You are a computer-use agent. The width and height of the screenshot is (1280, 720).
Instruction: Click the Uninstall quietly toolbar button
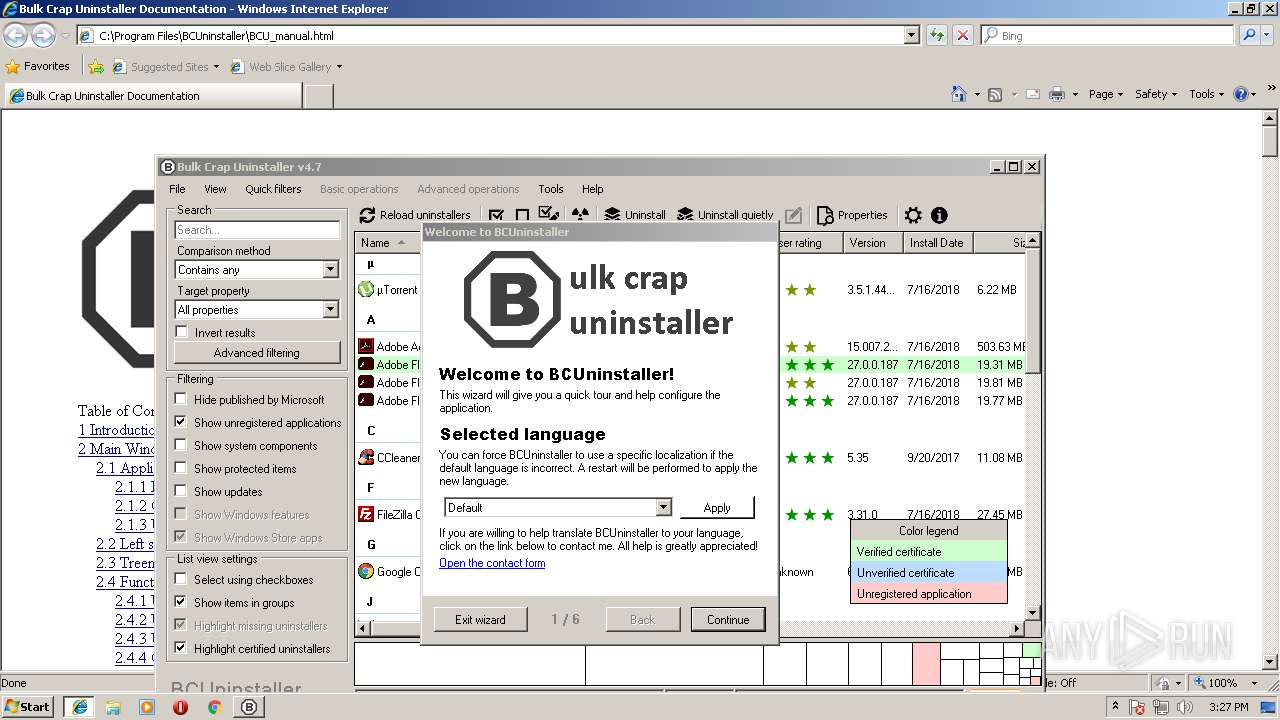(726, 215)
